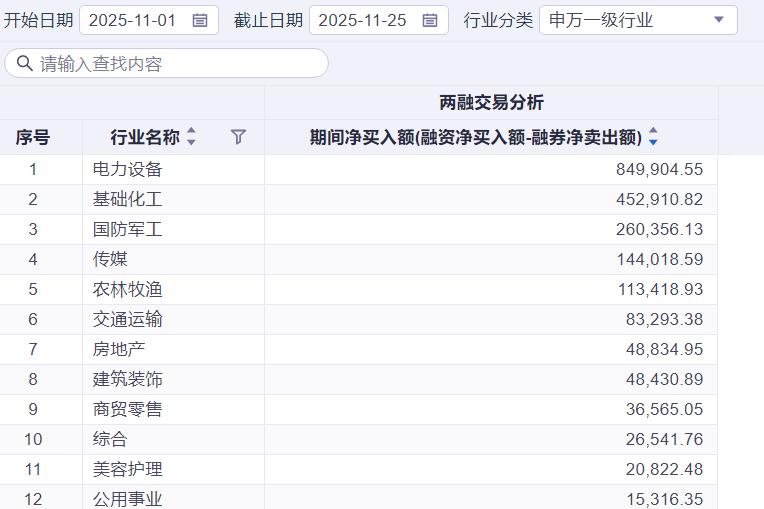The height and width of the screenshot is (509, 764).
Task: Click the value 26,541.76
Action: pos(665,439)
